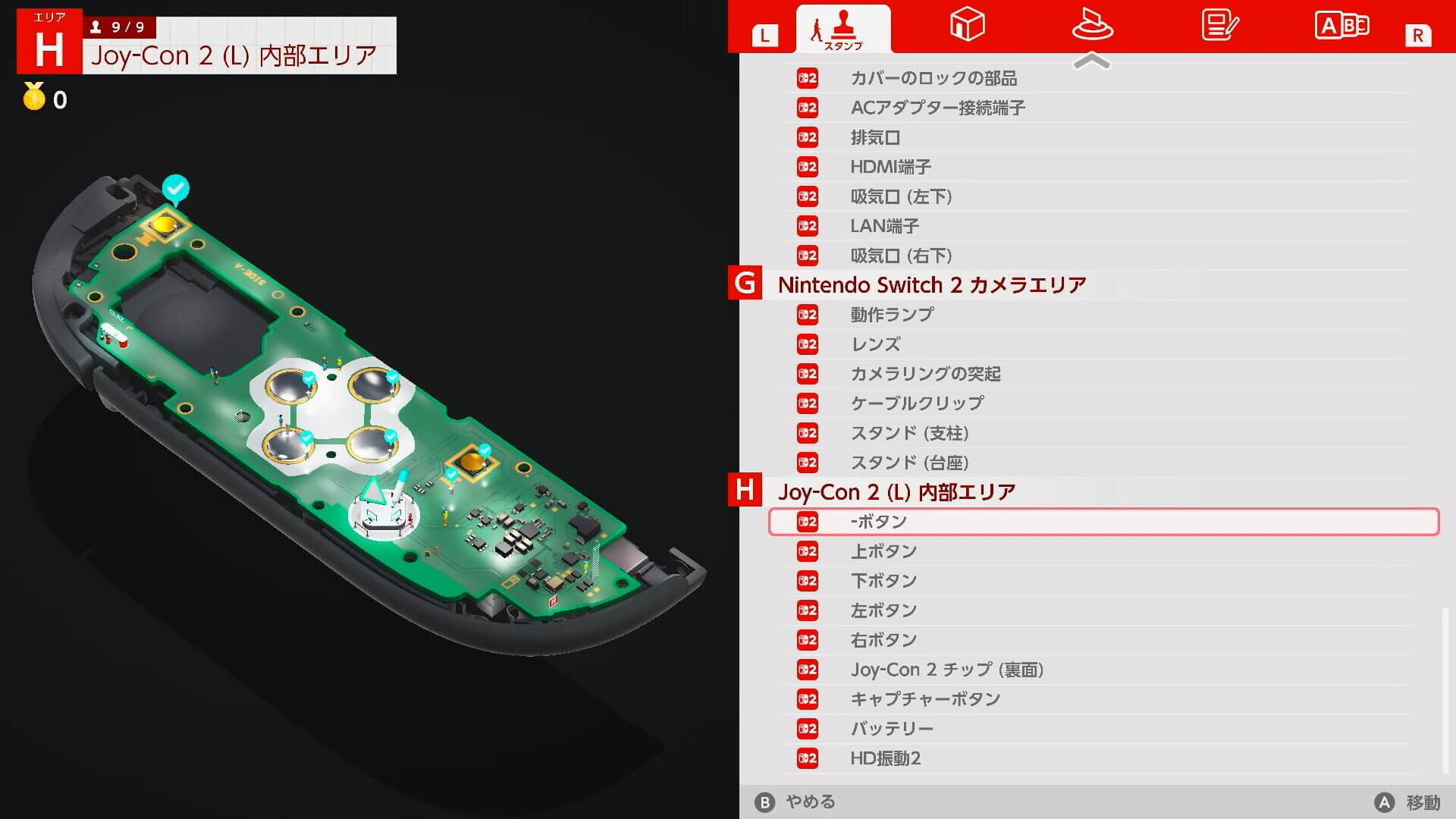Click the L shoulder button icon
1456x819 pixels.
point(764,35)
